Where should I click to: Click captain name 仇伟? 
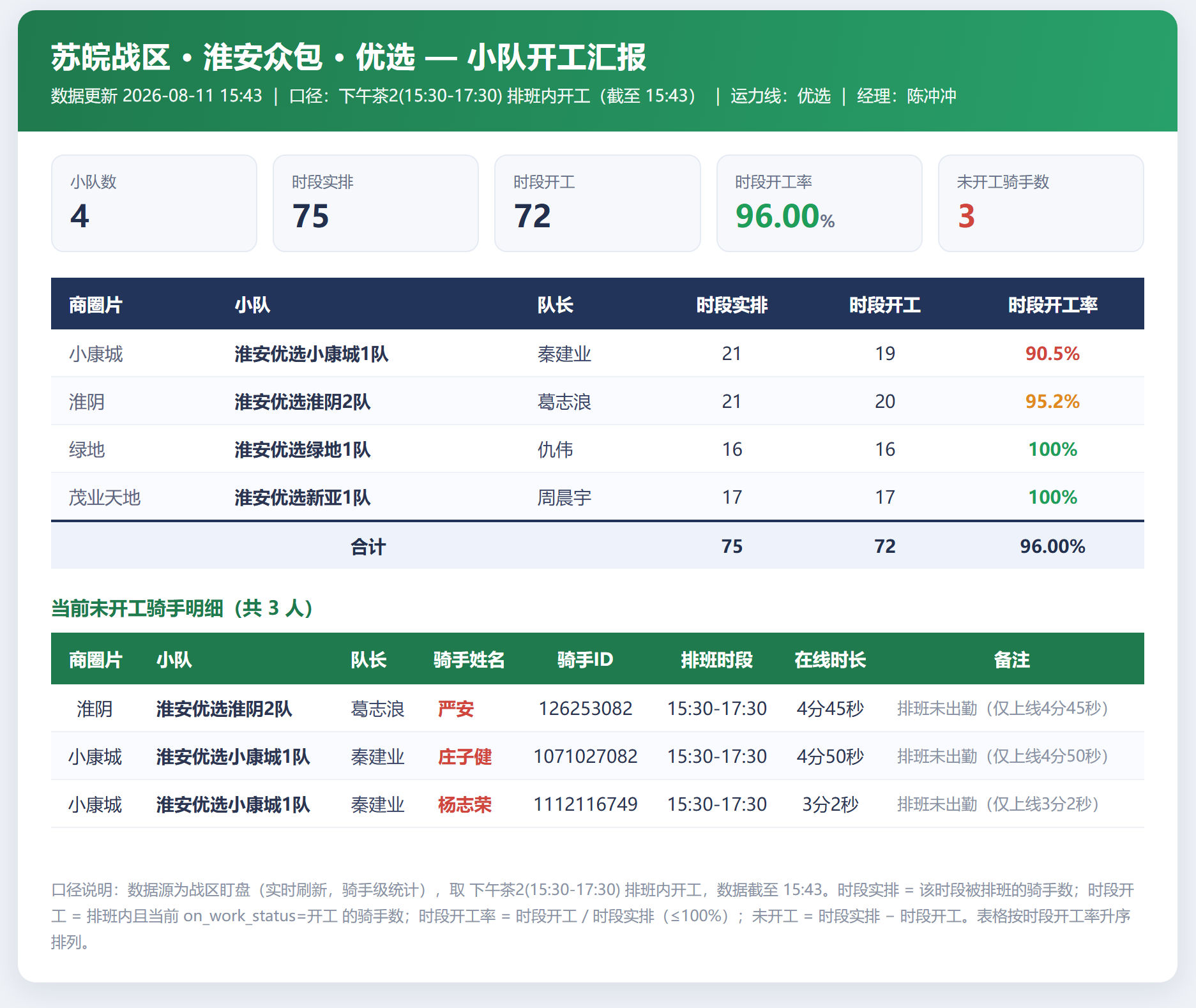[x=555, y=449]
